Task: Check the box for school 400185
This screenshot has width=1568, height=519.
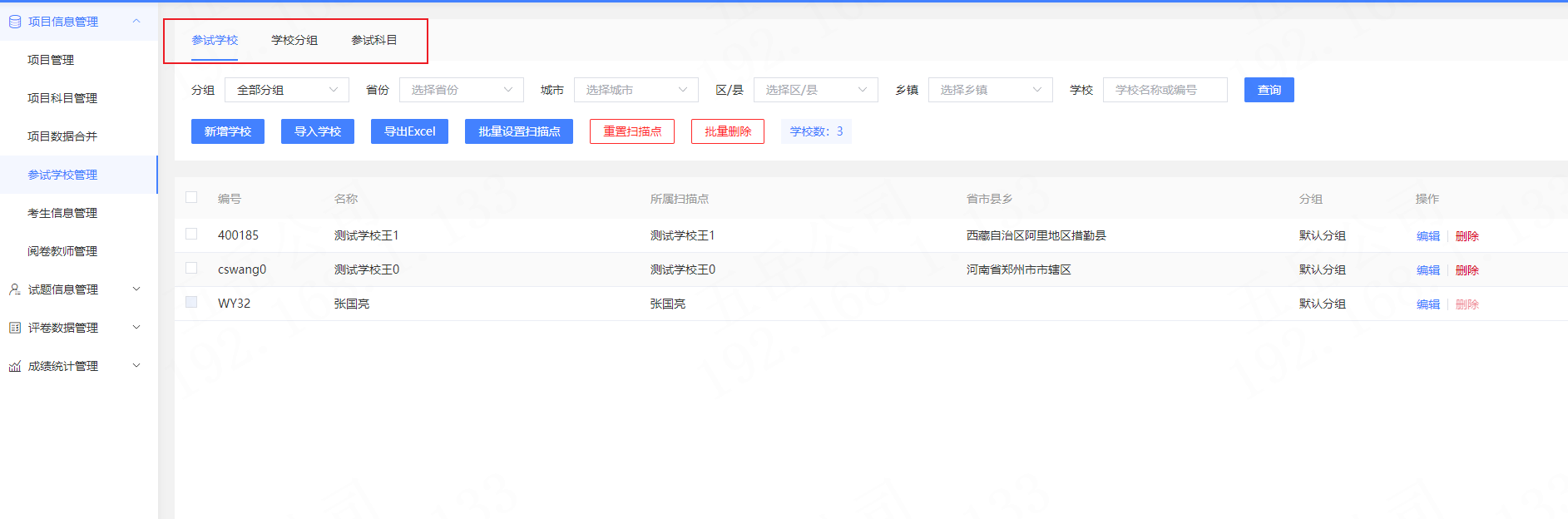Action: pyautogui.click(x=191, y=235)
